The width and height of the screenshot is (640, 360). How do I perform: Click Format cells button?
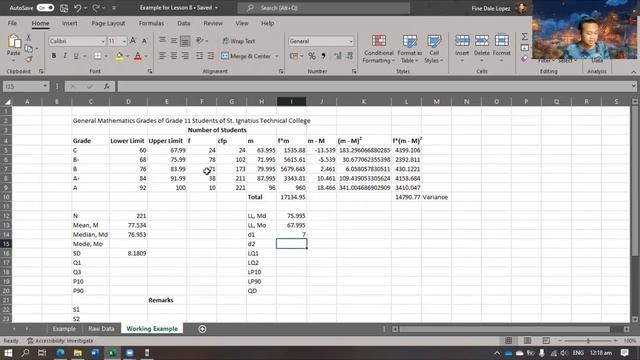502,48
